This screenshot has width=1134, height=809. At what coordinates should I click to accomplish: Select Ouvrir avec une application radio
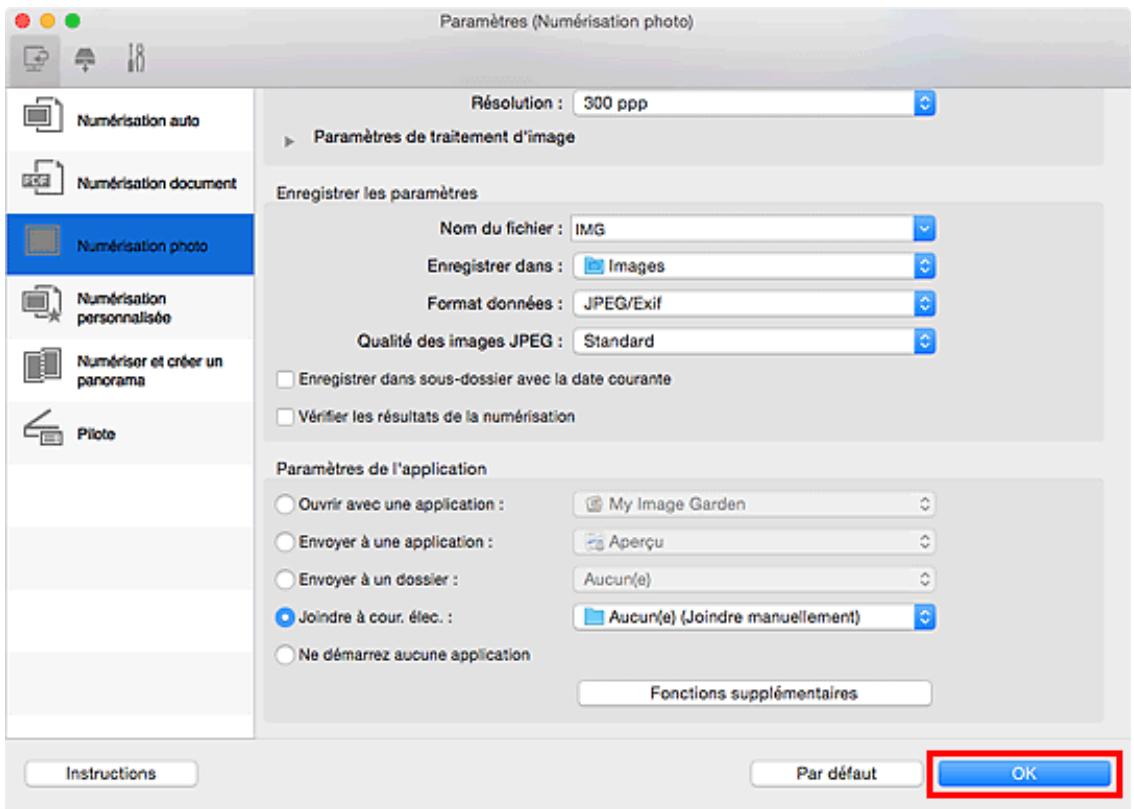(285, 505)
